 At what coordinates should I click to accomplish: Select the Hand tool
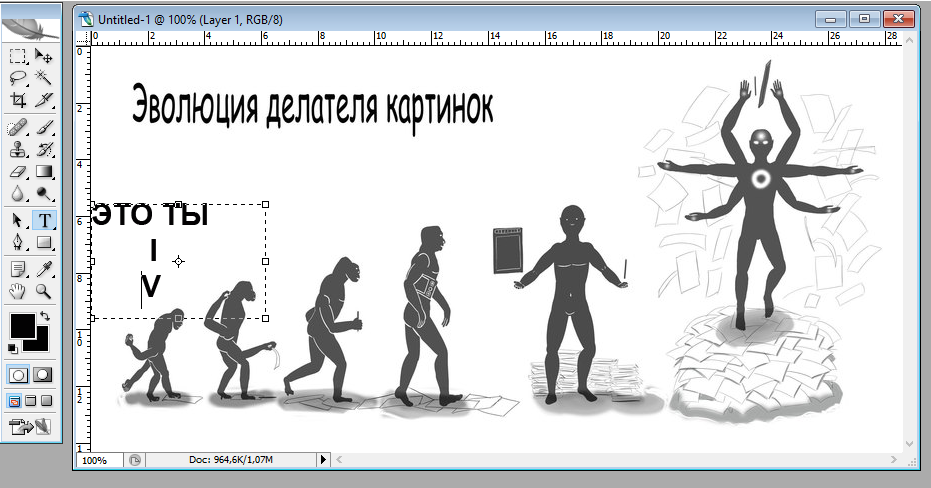pyautogui.click(x=18, y=291)
